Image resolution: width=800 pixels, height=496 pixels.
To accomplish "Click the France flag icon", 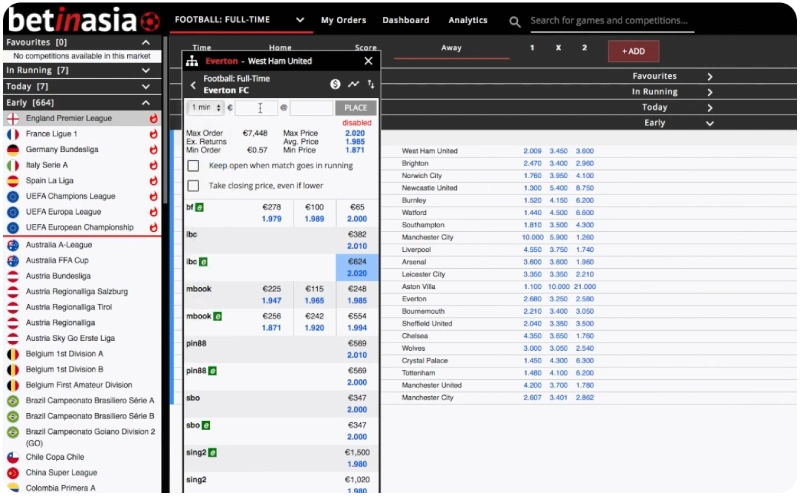I will (13, 134).
